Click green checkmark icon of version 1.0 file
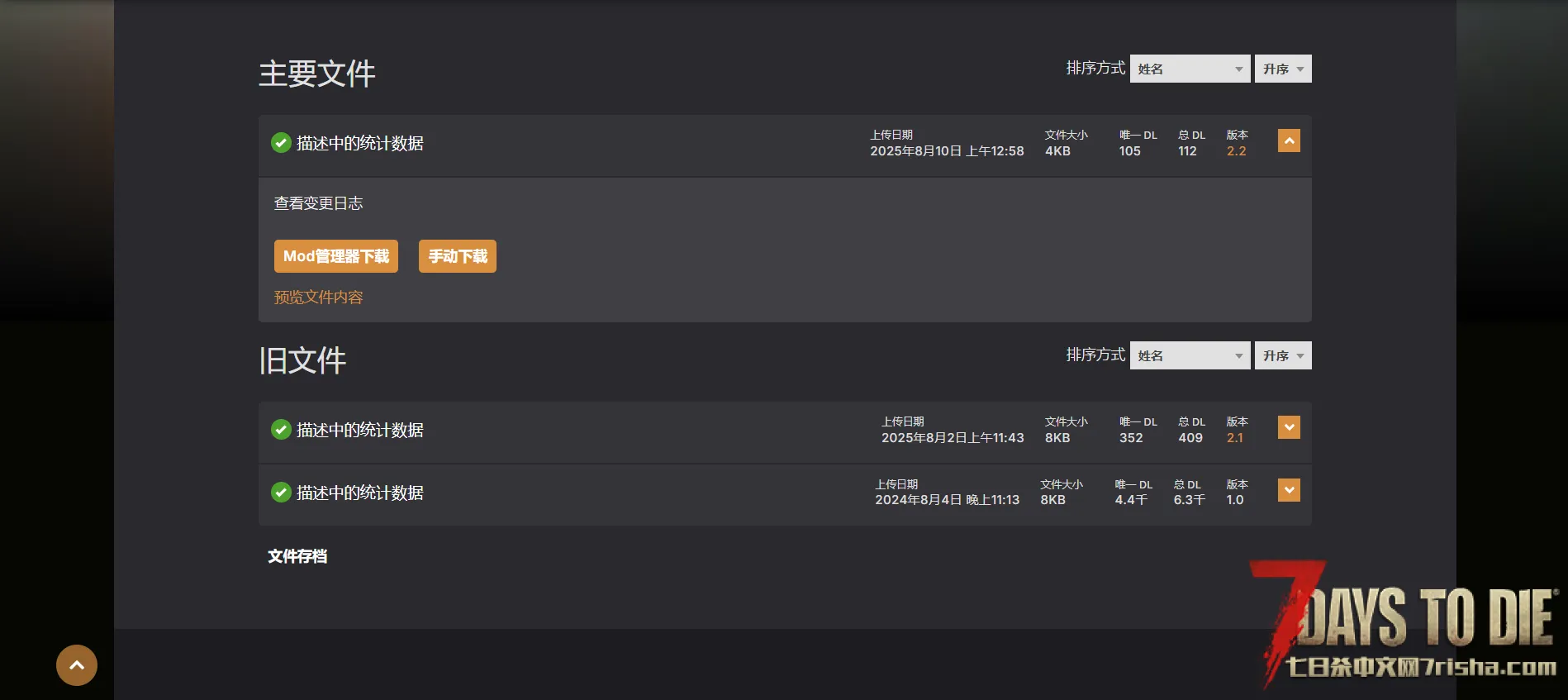The height and width of the screenshot is (700, 1568). [281, 493]
